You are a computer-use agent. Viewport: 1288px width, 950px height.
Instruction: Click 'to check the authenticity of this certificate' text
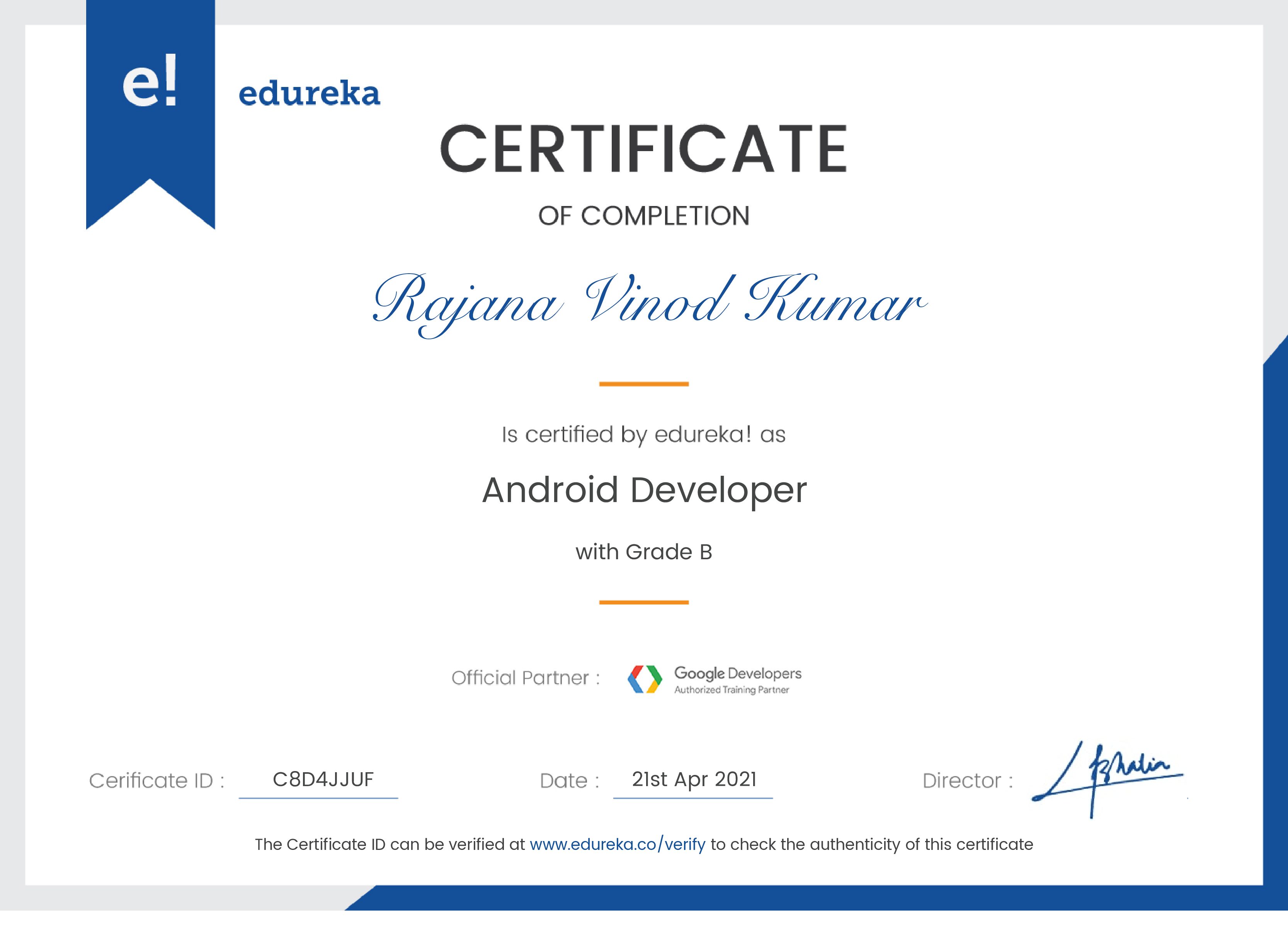pyautogui.click(x=872, y=845)
